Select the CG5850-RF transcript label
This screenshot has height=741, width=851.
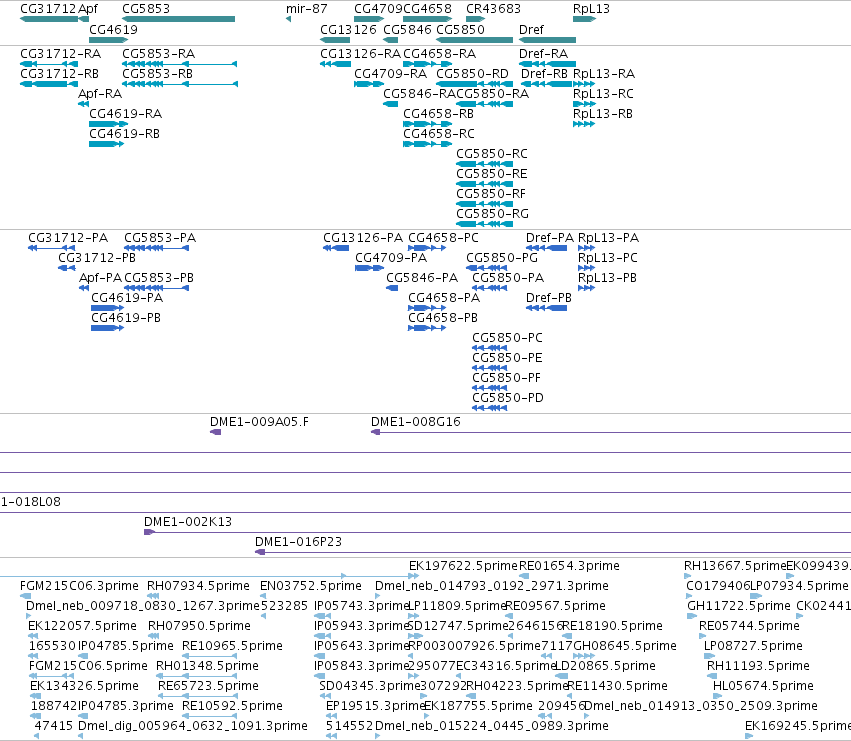491,194
